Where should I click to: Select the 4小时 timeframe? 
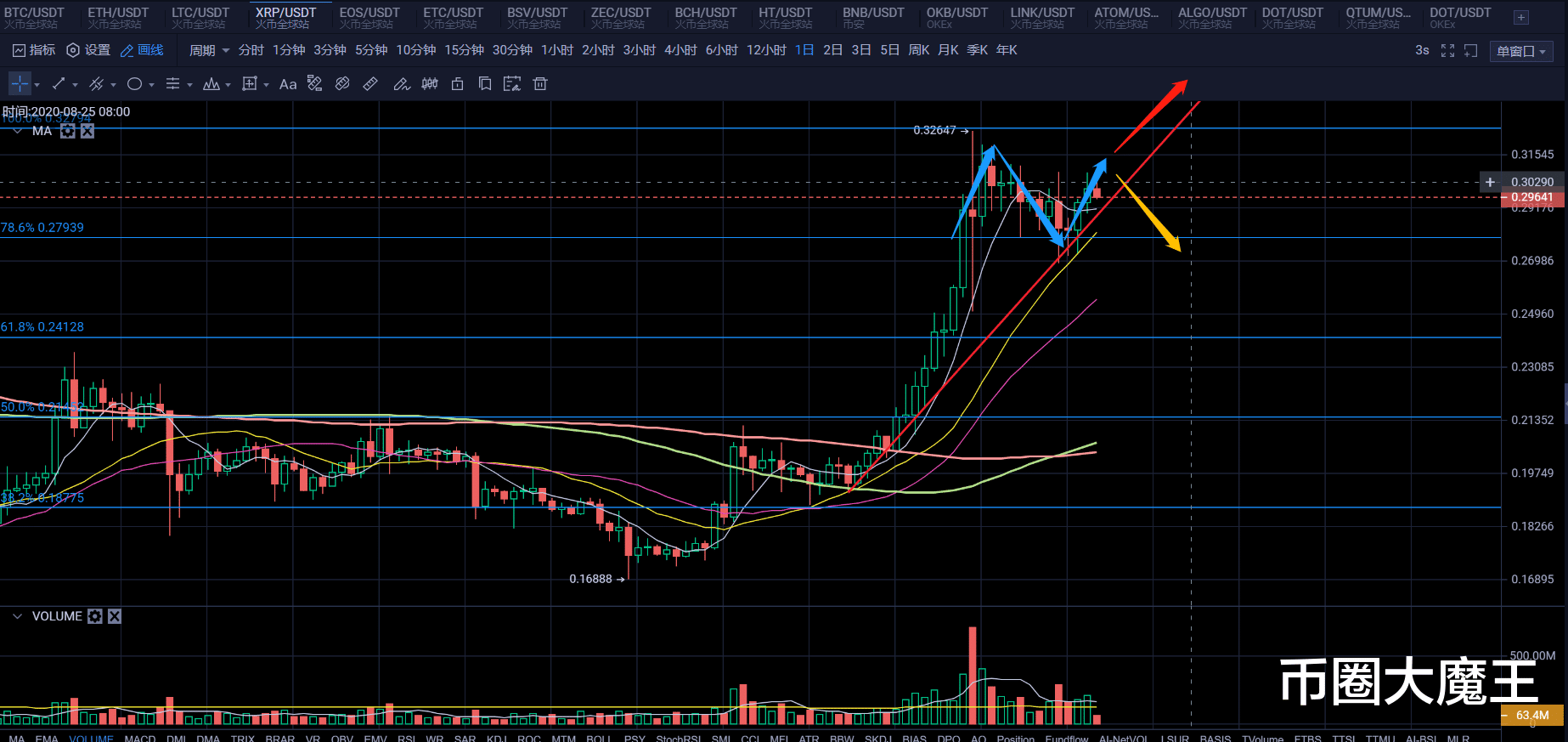pos(680,50)
